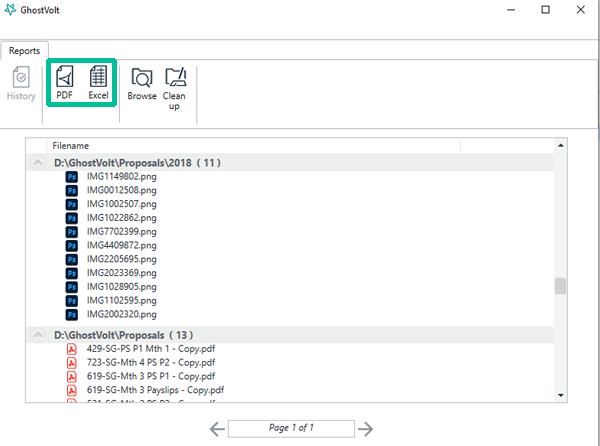Screen dimensions: 600x446
Task: Click PDF icon of 429-SG-PS P1 Mth 1
Action: point(72,349)
